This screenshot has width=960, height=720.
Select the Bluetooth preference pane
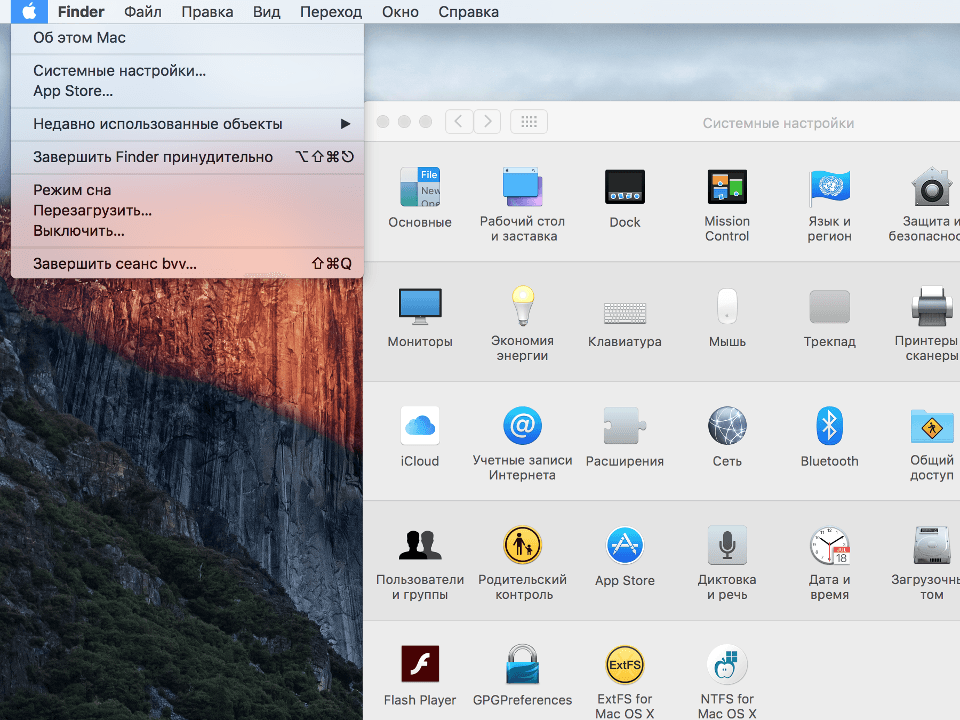click(829, 425)
